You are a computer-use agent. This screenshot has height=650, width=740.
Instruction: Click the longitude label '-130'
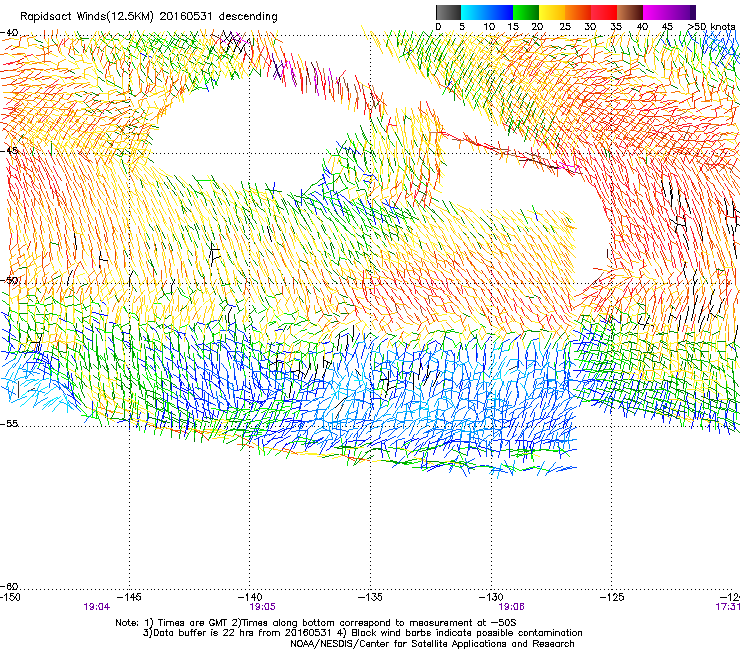[x=491, y=597]
